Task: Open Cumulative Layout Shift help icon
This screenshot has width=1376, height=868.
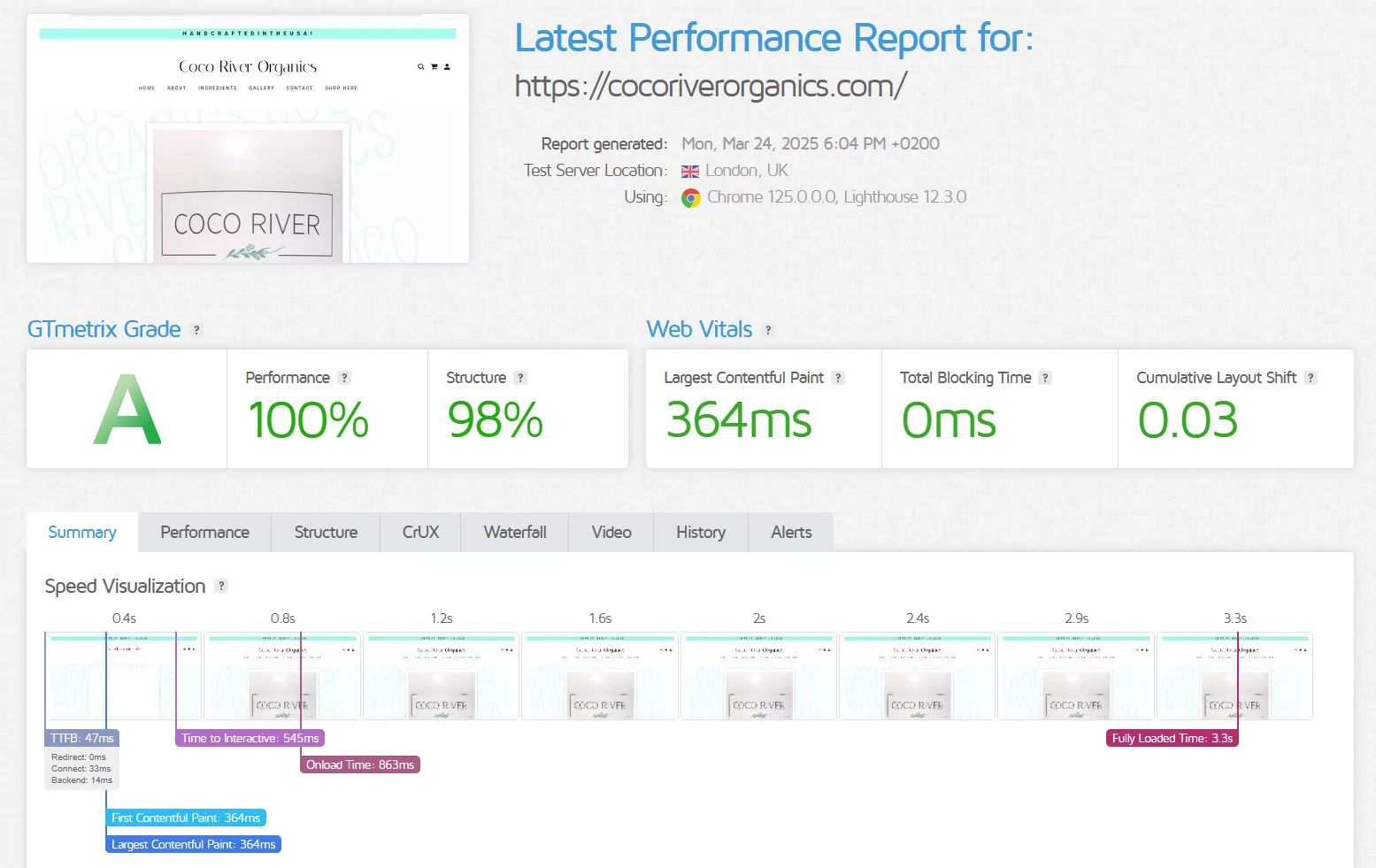Action: [1311, 378]
